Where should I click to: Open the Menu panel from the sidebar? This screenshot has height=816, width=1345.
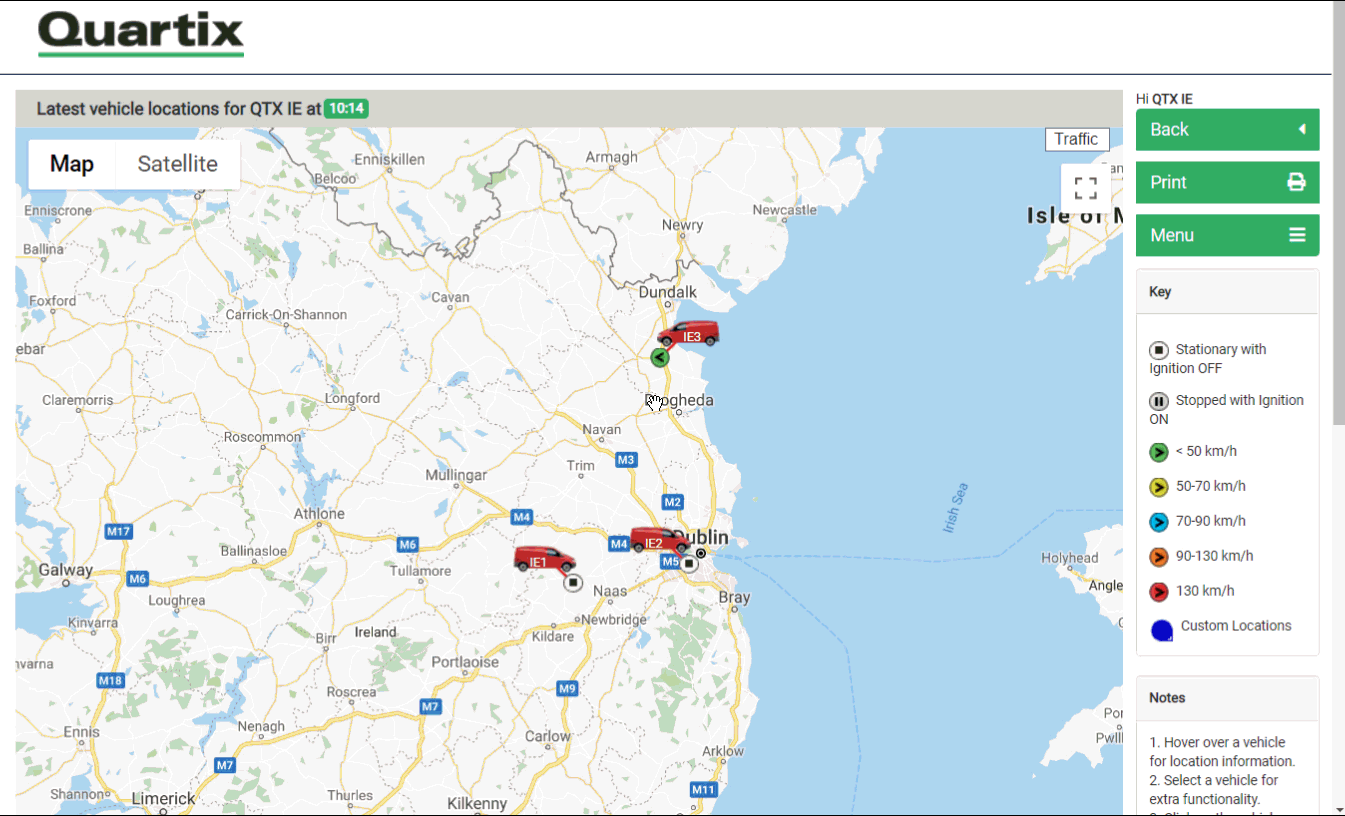pos(1227,235)
